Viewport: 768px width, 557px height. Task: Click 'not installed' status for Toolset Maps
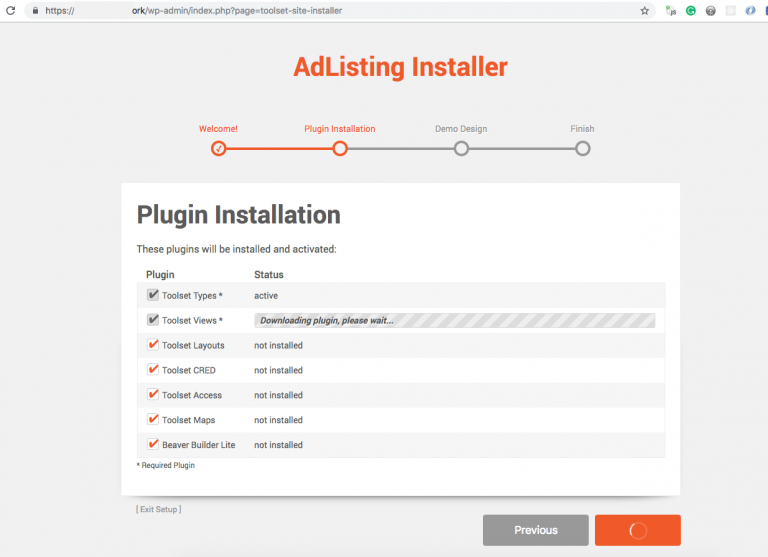coord(278,420)
